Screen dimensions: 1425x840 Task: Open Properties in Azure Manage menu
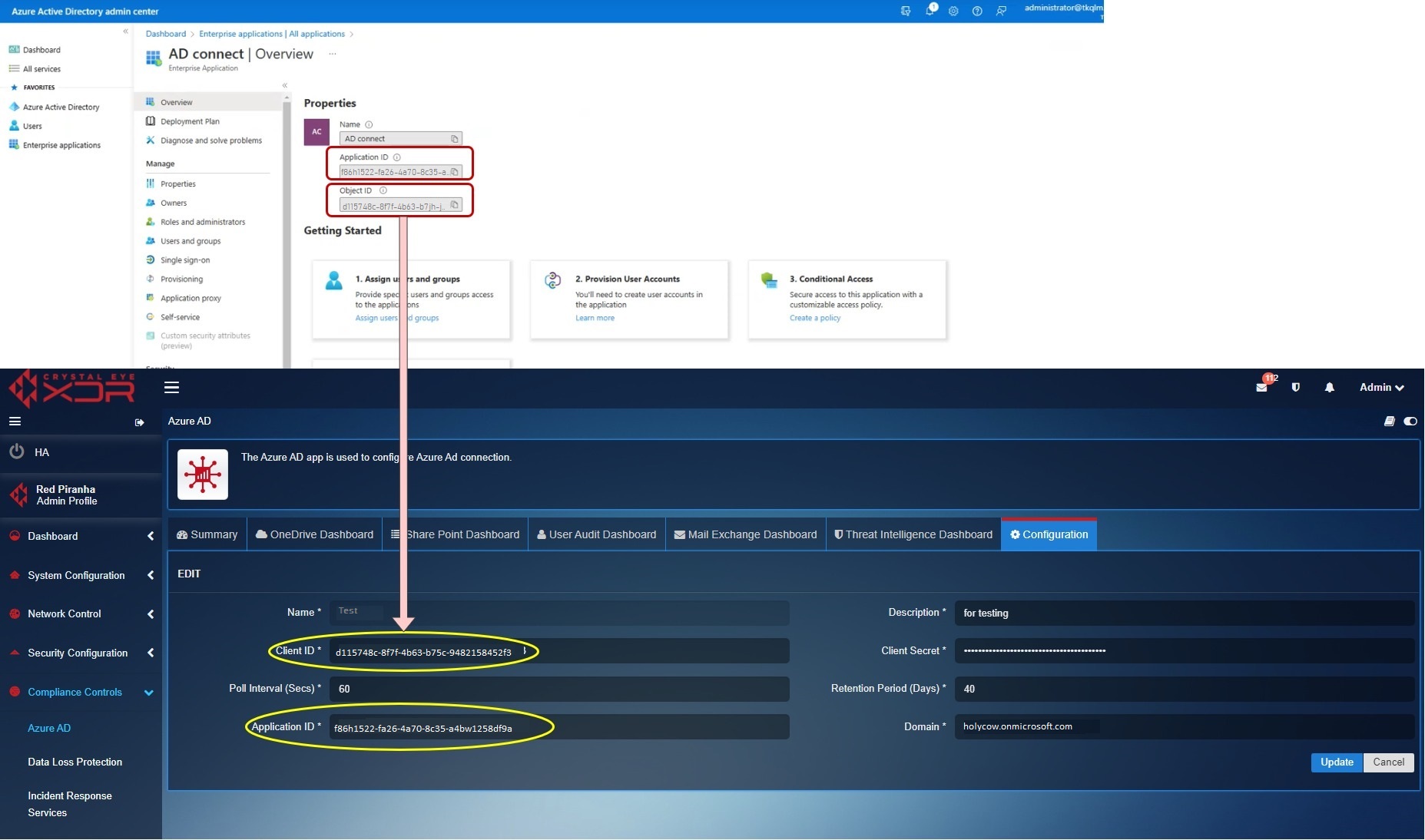[177, 184]
